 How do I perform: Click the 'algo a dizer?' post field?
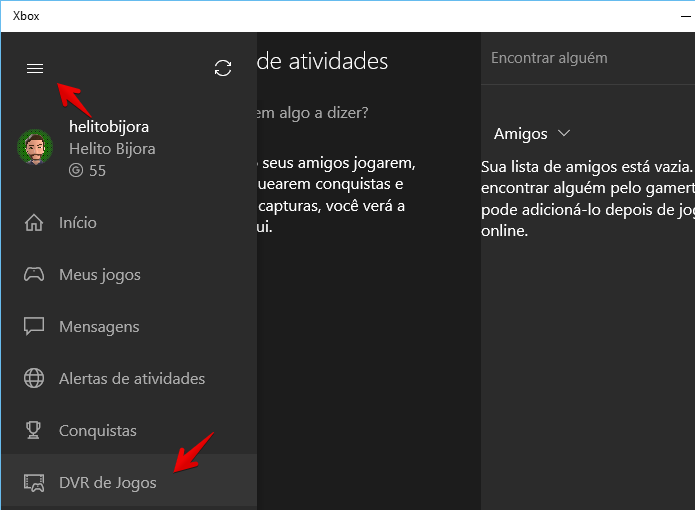(312, 113)
